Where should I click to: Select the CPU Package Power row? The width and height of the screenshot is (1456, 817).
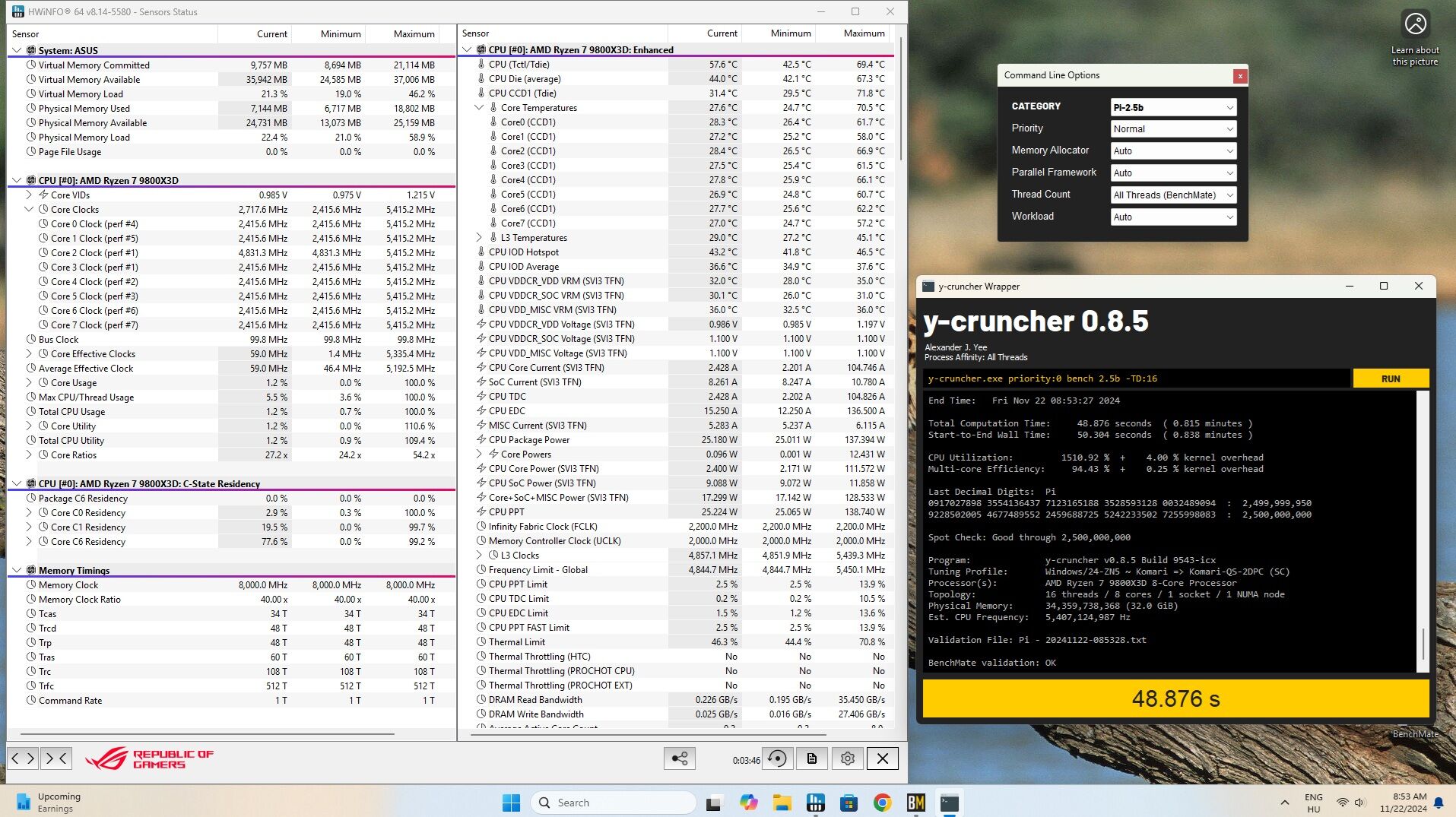click(677, 440)
